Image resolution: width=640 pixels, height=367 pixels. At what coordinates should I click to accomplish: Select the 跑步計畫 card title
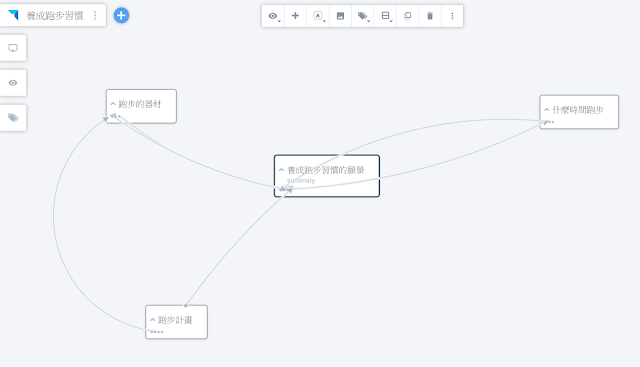[x=175, y=320]
